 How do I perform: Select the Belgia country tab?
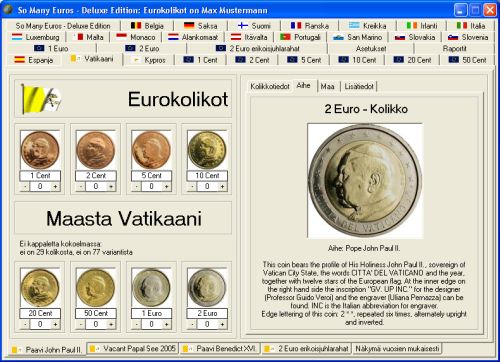[147, 26]
